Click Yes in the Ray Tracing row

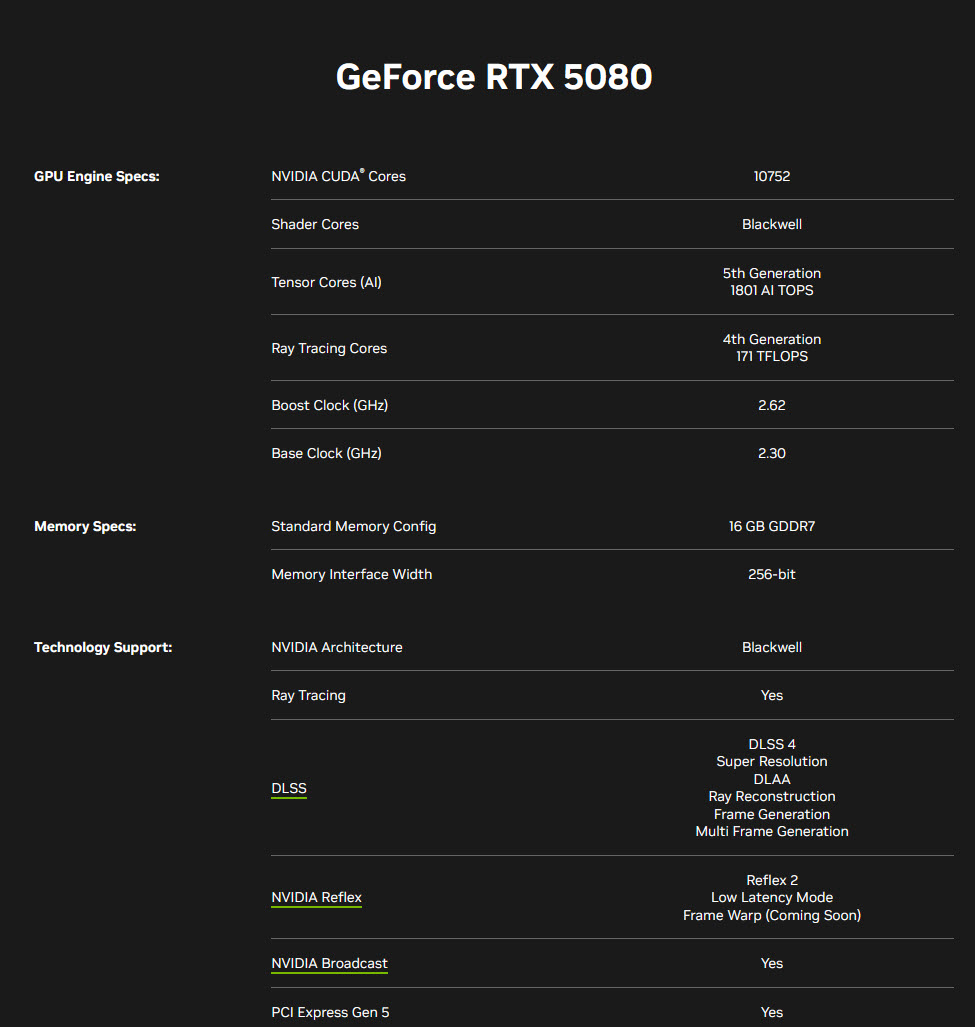point(771,696)
